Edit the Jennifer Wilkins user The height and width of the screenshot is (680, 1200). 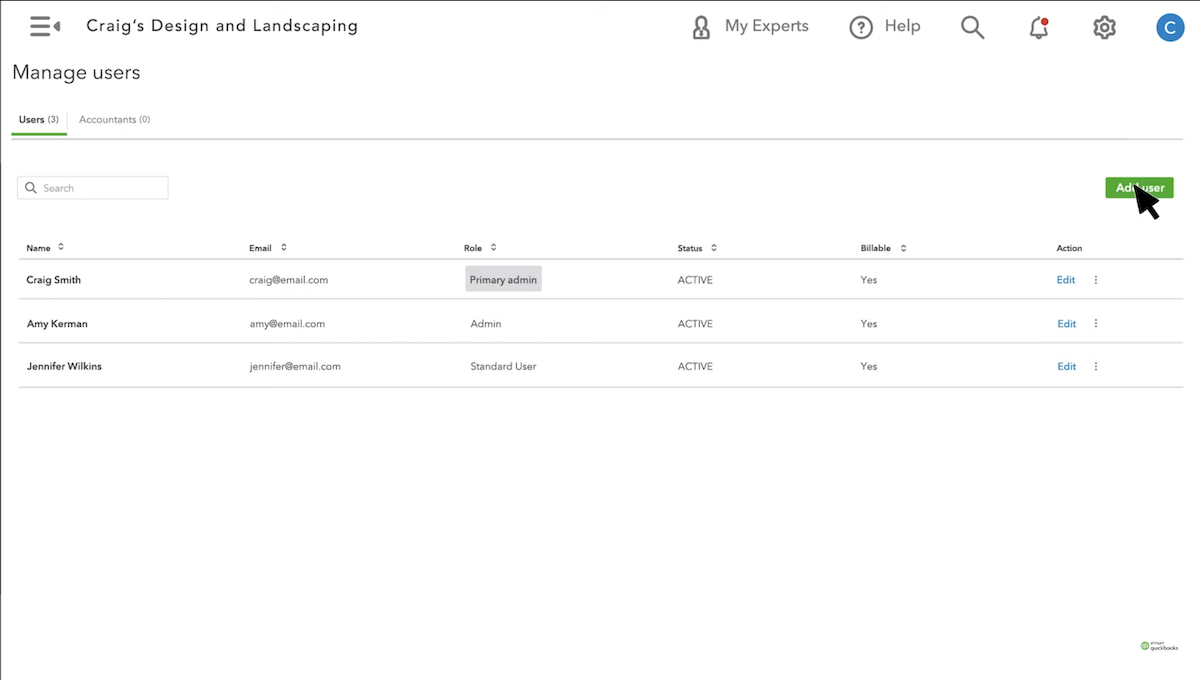[1066, 367]
